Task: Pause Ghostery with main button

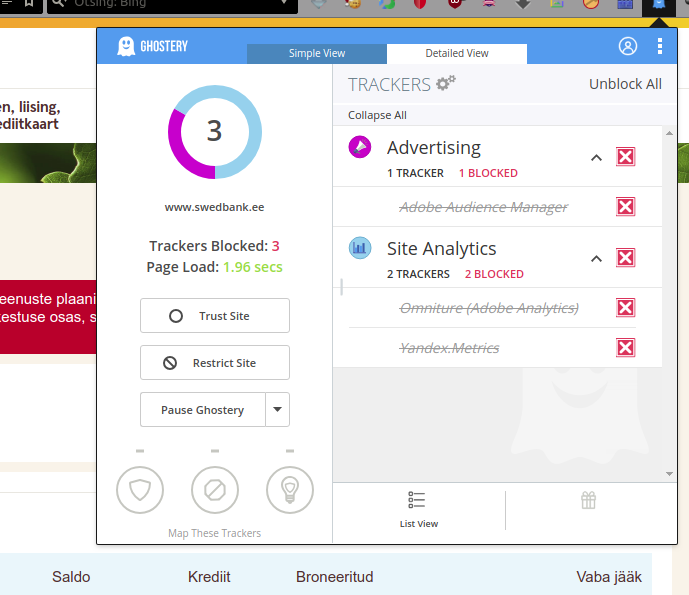Action: 203,410
